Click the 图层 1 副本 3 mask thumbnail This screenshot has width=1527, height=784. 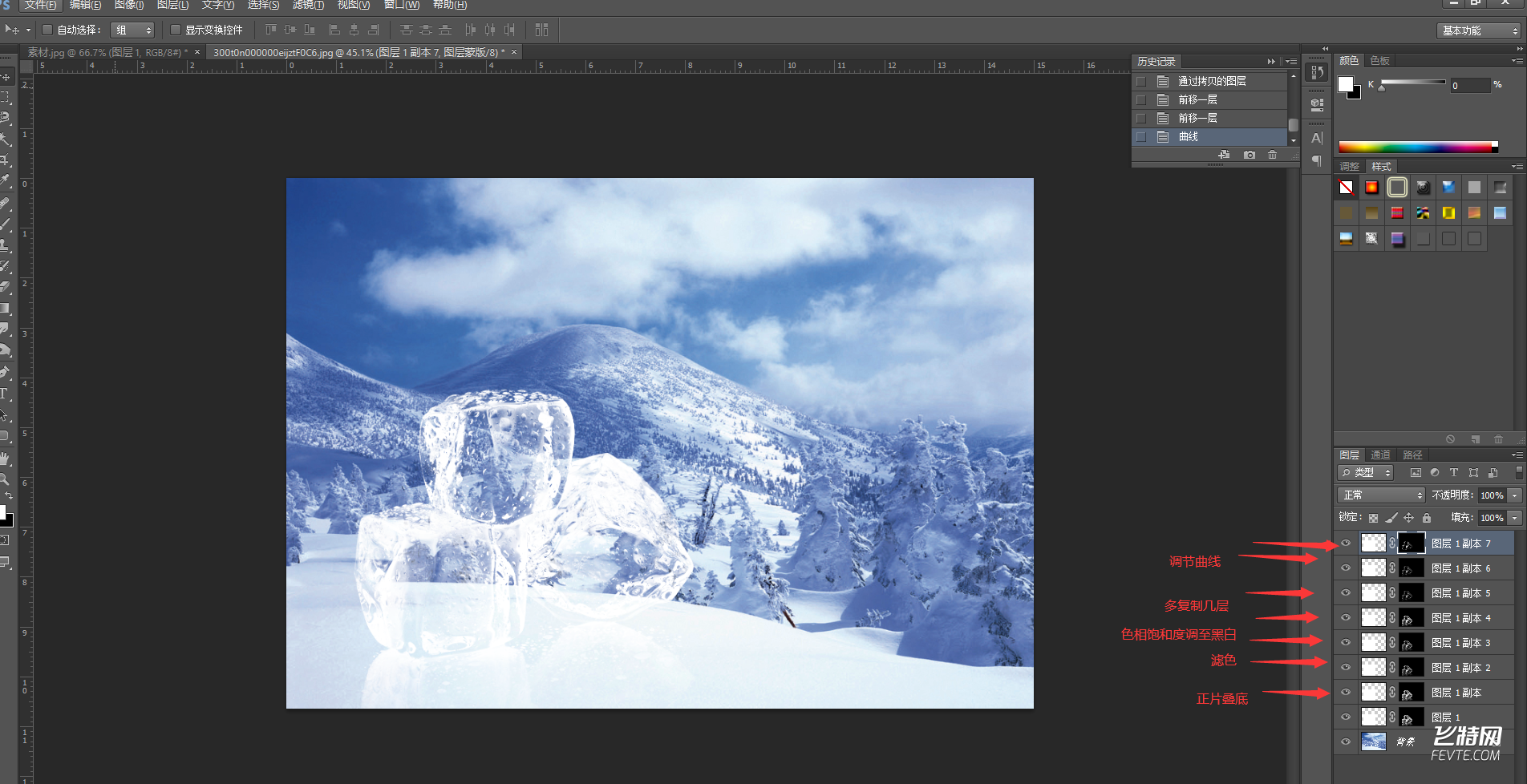point(1411,643)
